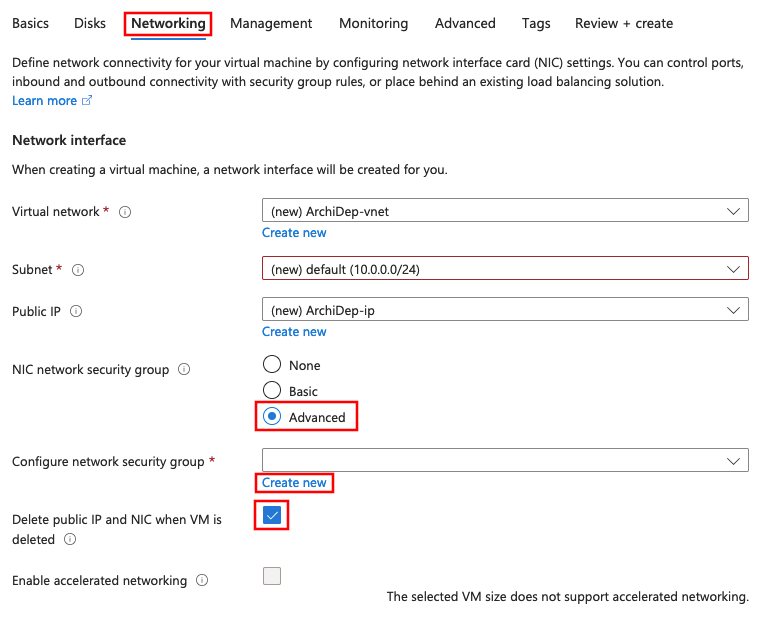Click info icon for NIC network security group

pyautogui.click(x=184, y=370)
